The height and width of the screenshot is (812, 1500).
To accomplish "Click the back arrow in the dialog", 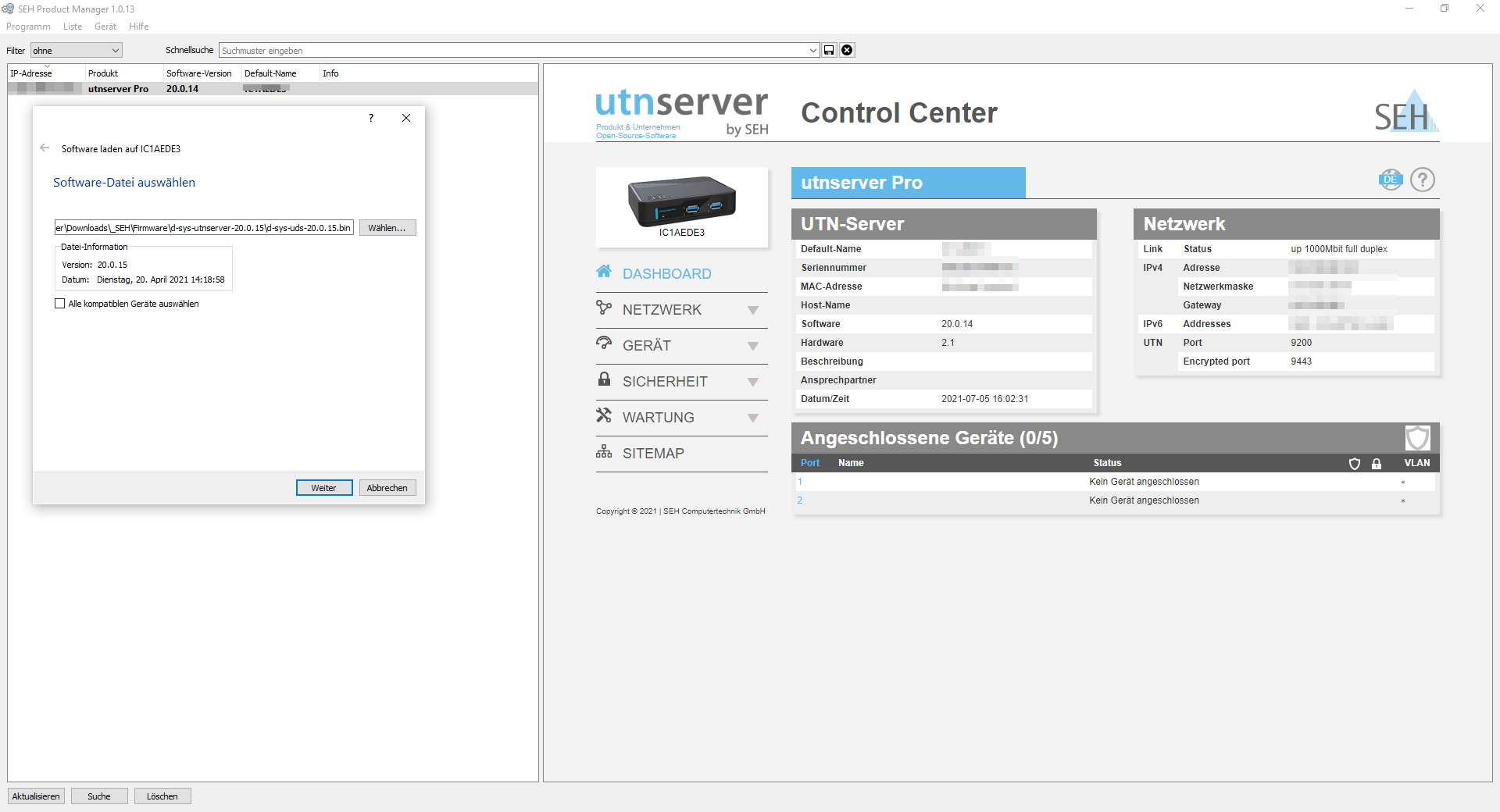I will 45,148.
